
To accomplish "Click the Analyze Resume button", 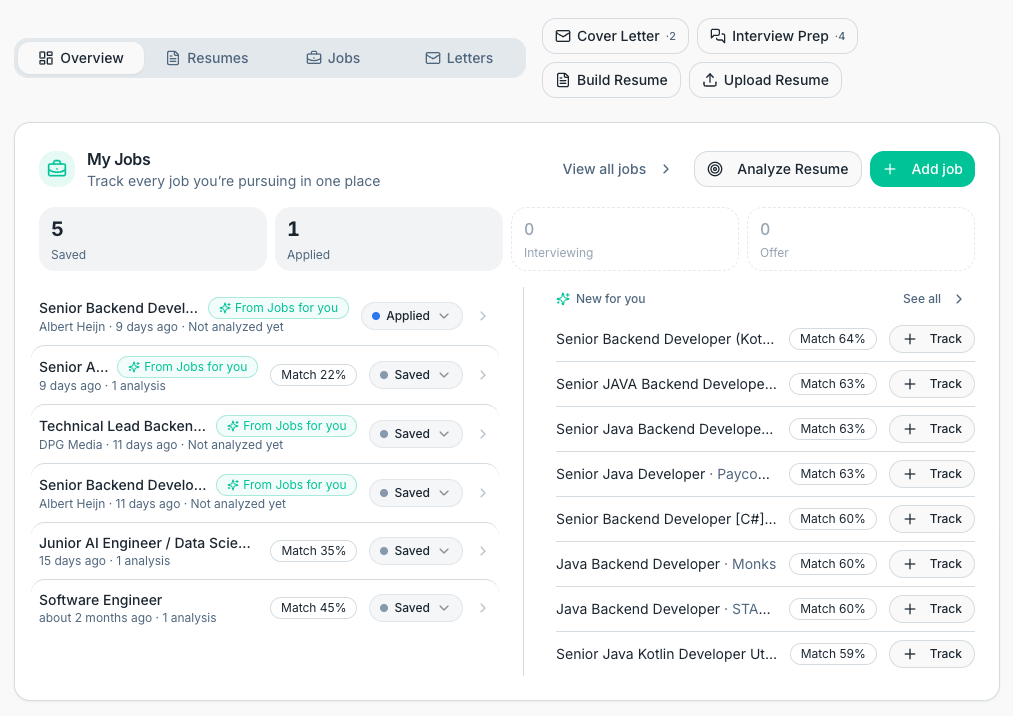I will (778, 169).
